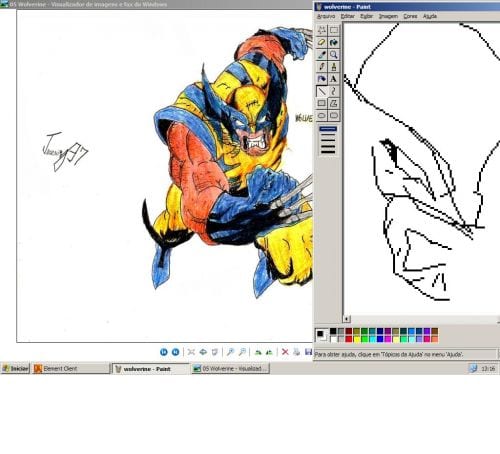
Task: Click Best Fit icon in image viewer
Action: tap(191, 352)
